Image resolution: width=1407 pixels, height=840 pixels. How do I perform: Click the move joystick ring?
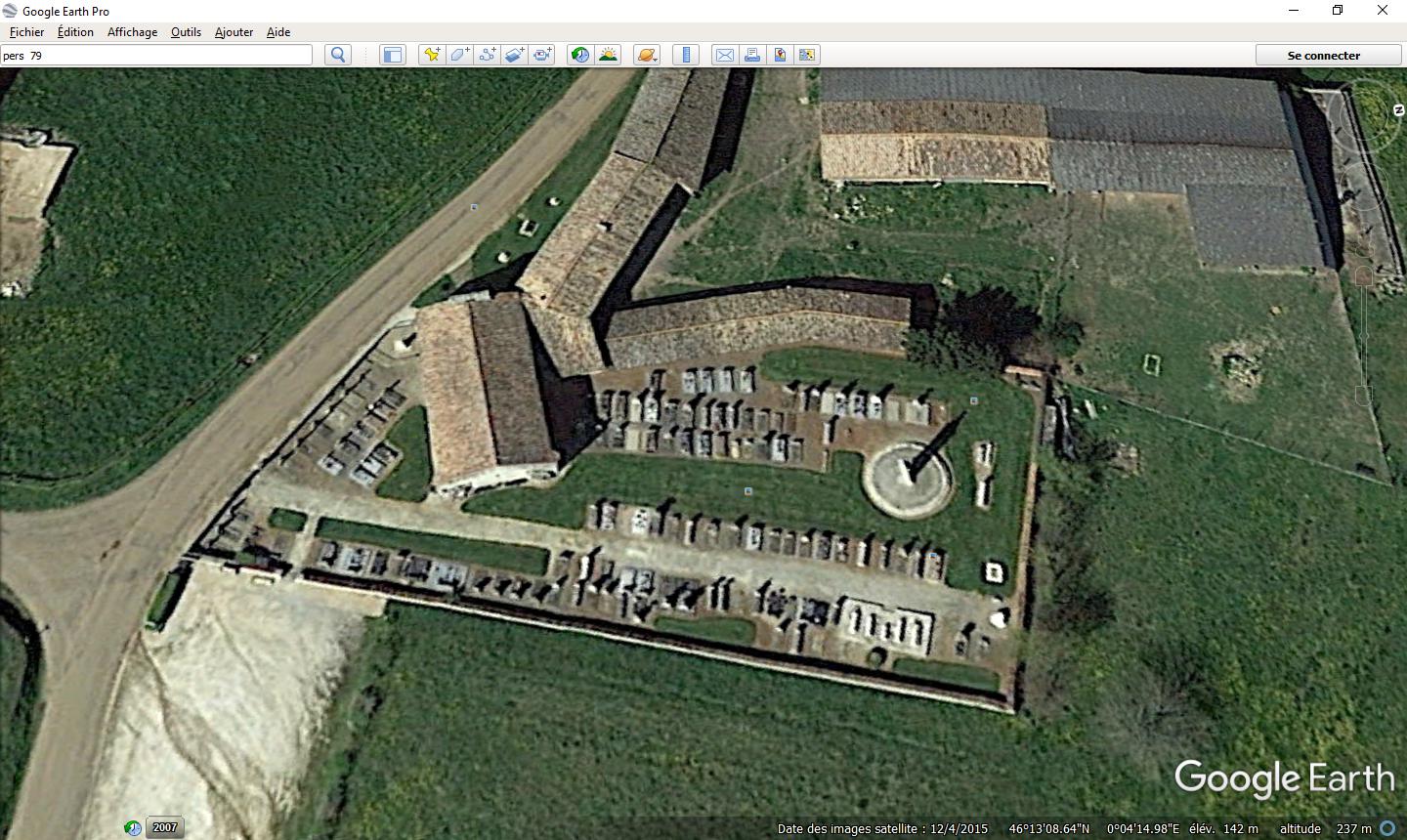click(x=1365, y=186)
